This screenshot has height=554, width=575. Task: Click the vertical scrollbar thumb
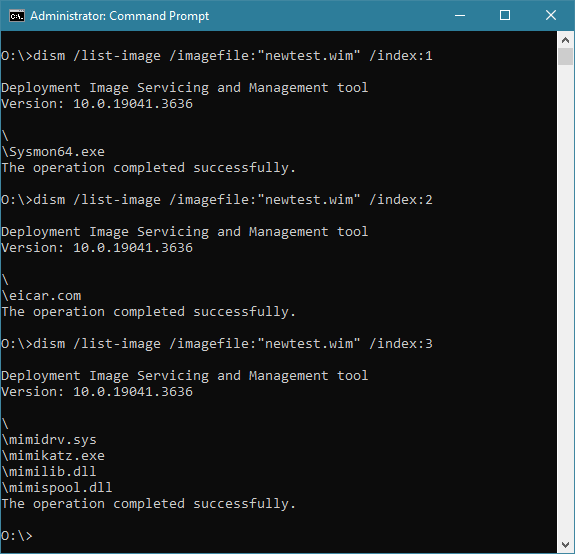click(565, 57)
